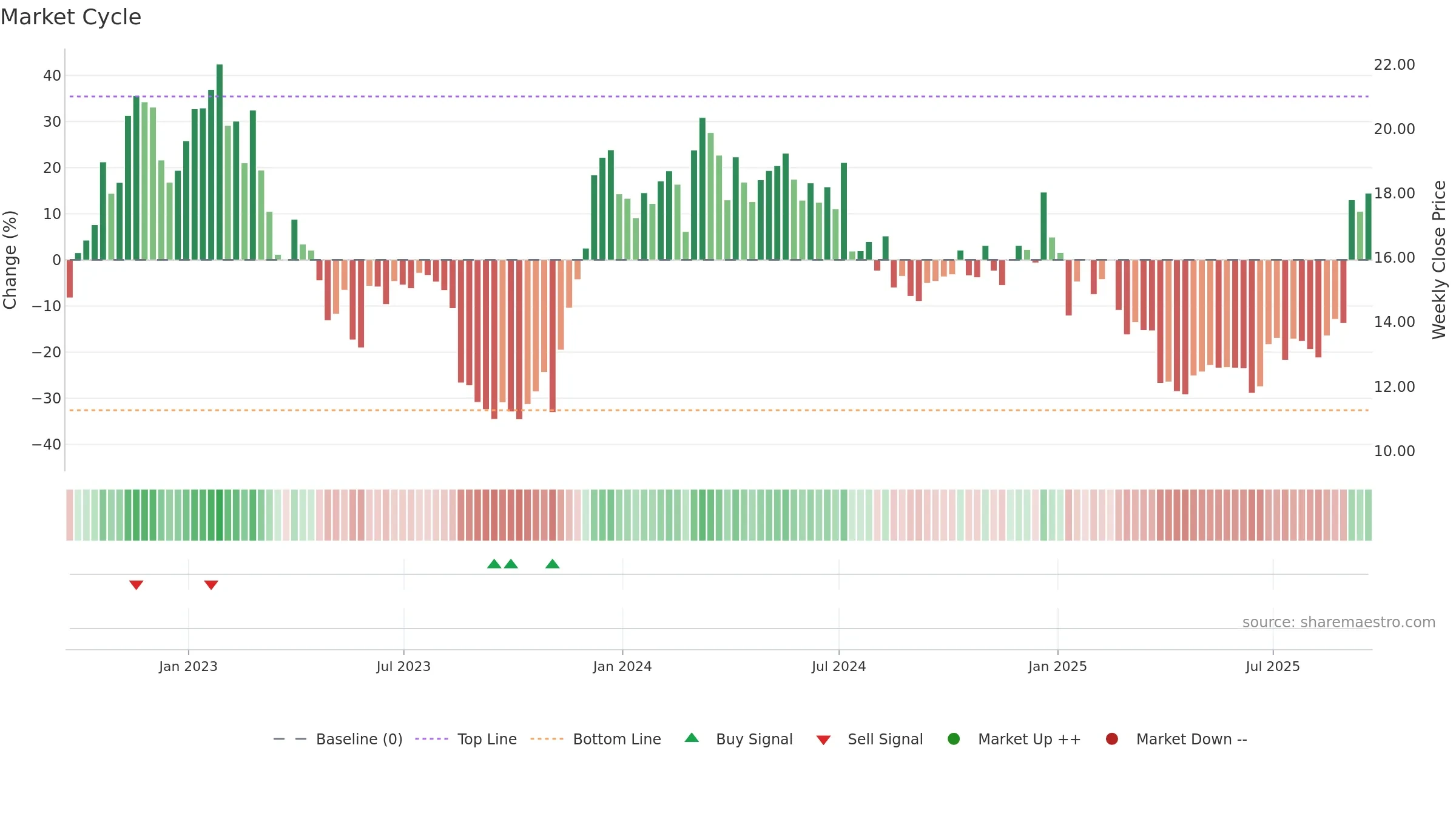Screen dimensions: 1456x819
Task: Click the Jul 2024 x-axis label
Action: pos(839,667)
